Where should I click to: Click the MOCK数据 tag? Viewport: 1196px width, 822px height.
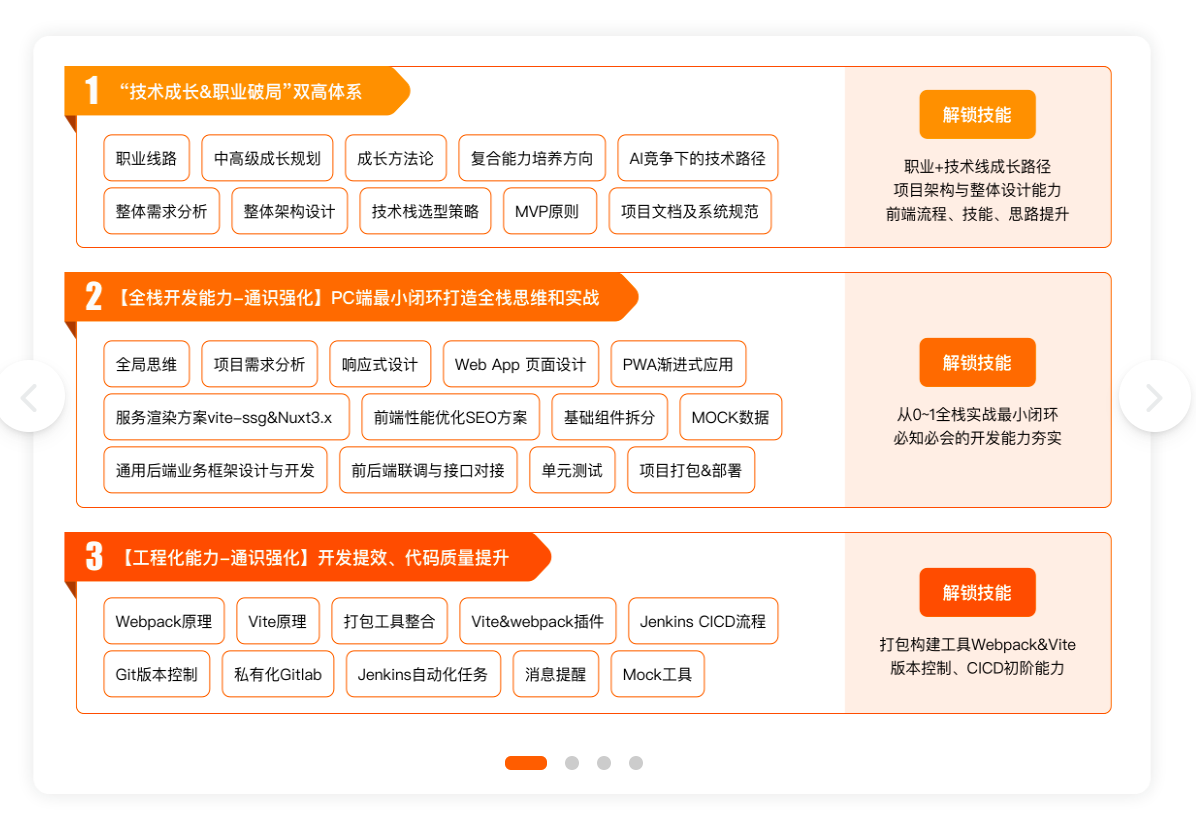[730, 417]
